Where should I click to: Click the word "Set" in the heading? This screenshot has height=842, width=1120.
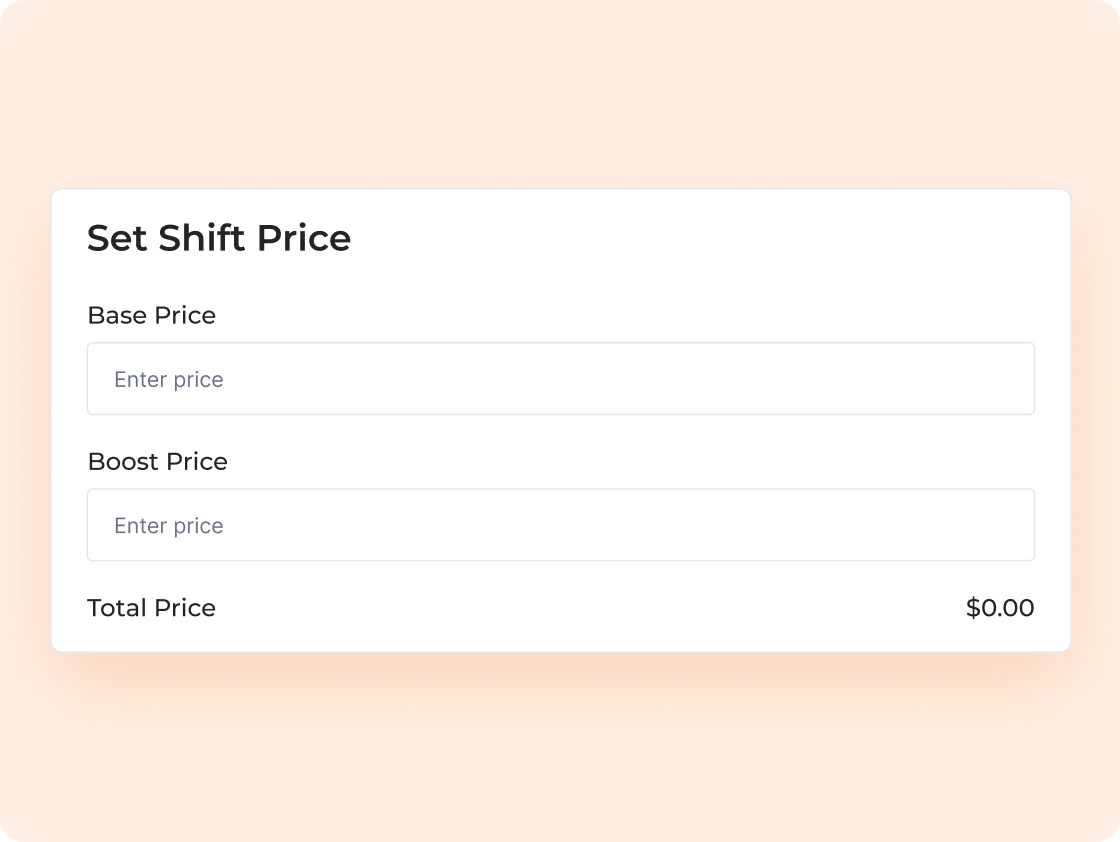click(117, 238)
